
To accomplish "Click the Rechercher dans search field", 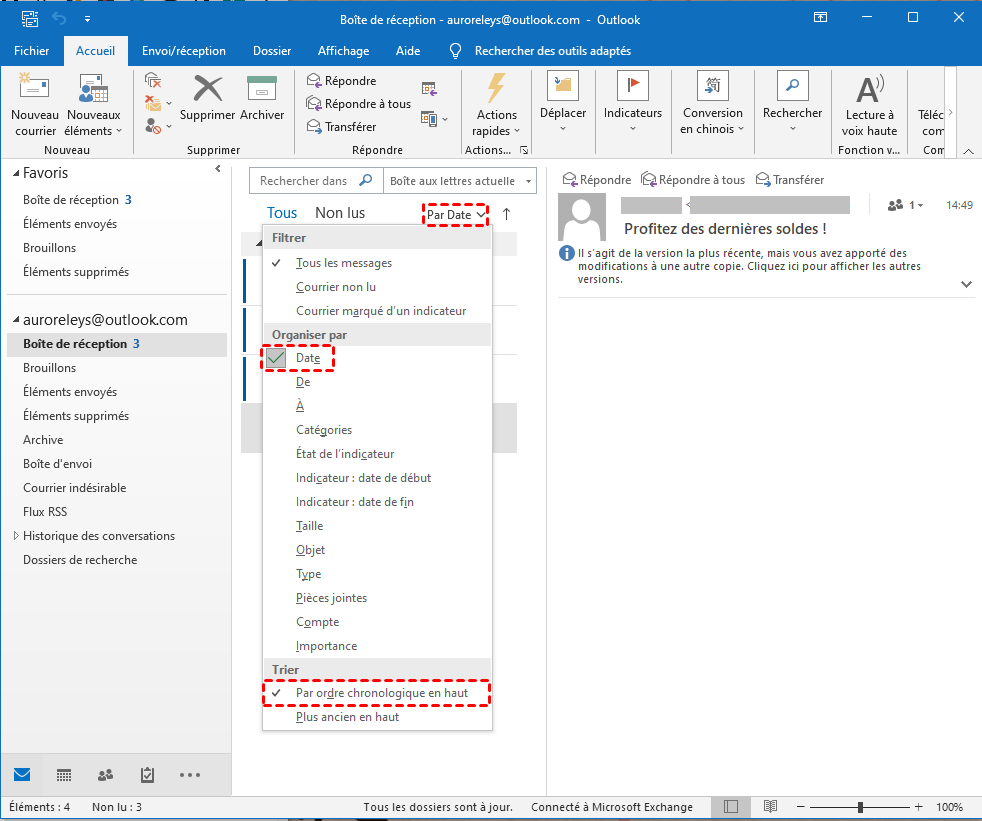I will click(304, 181).
